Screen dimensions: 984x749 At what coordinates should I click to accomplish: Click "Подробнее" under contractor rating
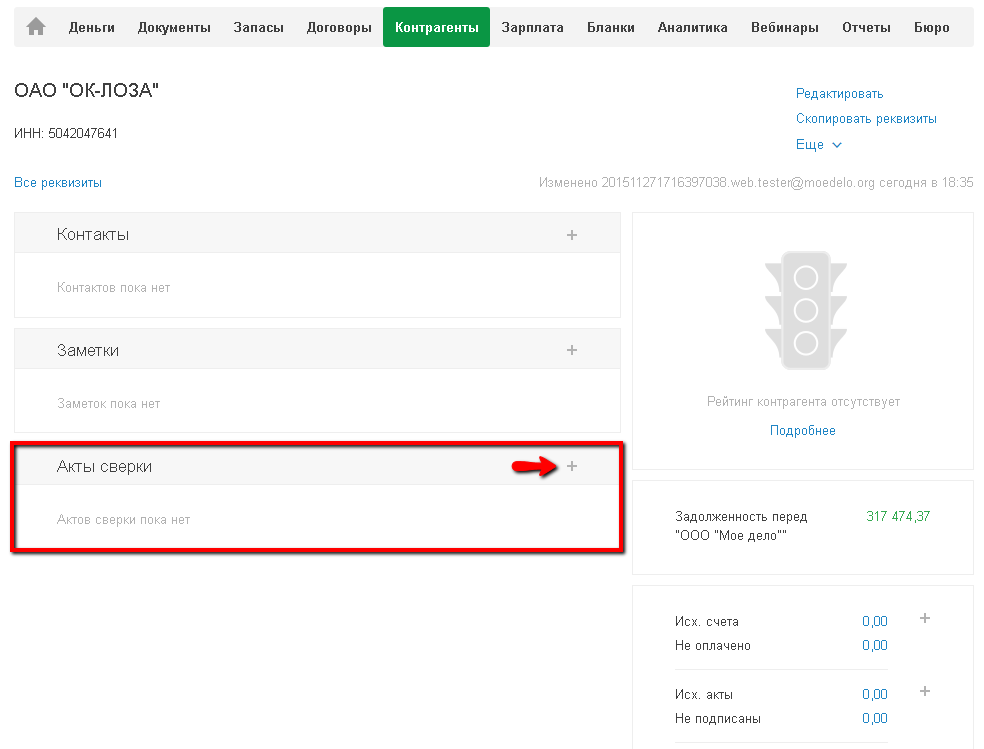click(802, 431)
